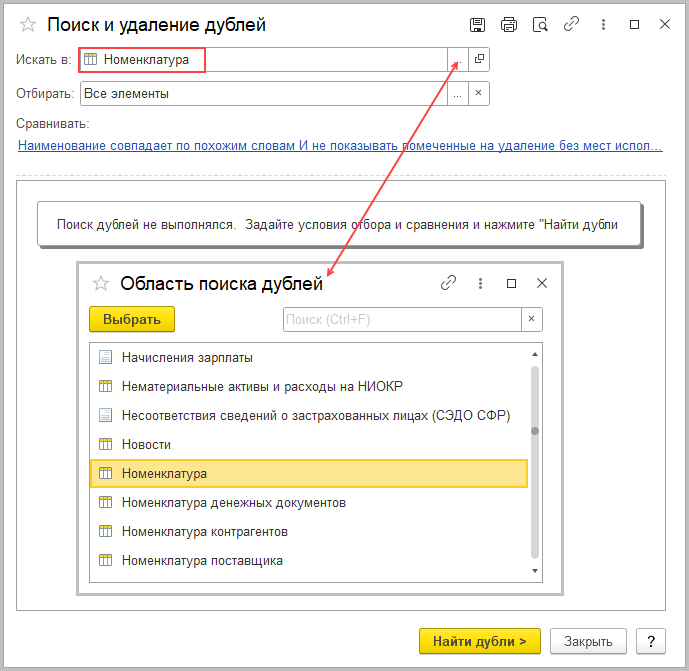Click catalog icon beside Нематериальные активы

coord(105,386)
